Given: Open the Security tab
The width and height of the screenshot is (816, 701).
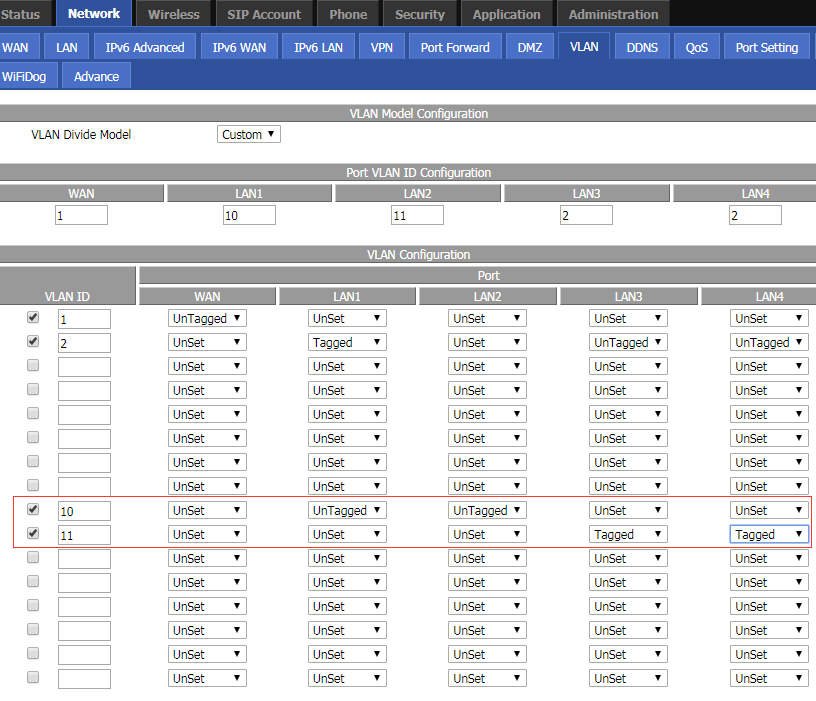Looking at the screenshot, I should [x=419, y=14].
